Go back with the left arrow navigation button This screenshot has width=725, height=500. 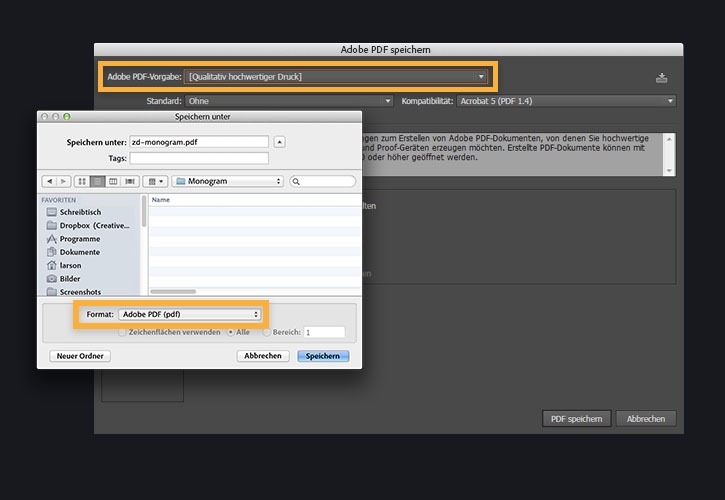pyautogui.click(x=49, y=181)
